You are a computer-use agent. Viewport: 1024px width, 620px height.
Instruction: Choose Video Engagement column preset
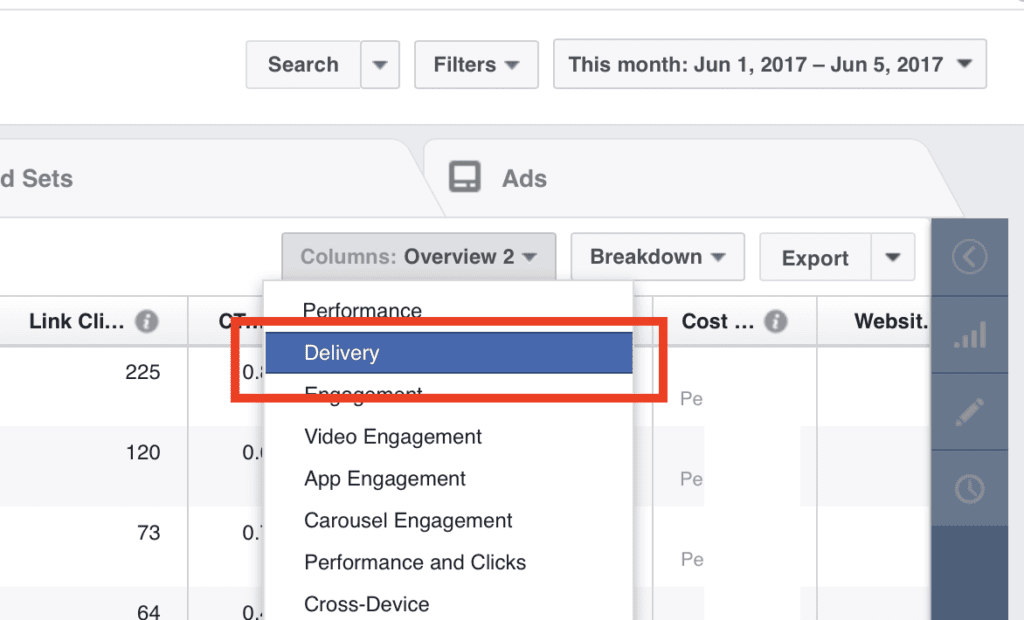[x=392, y=437]
